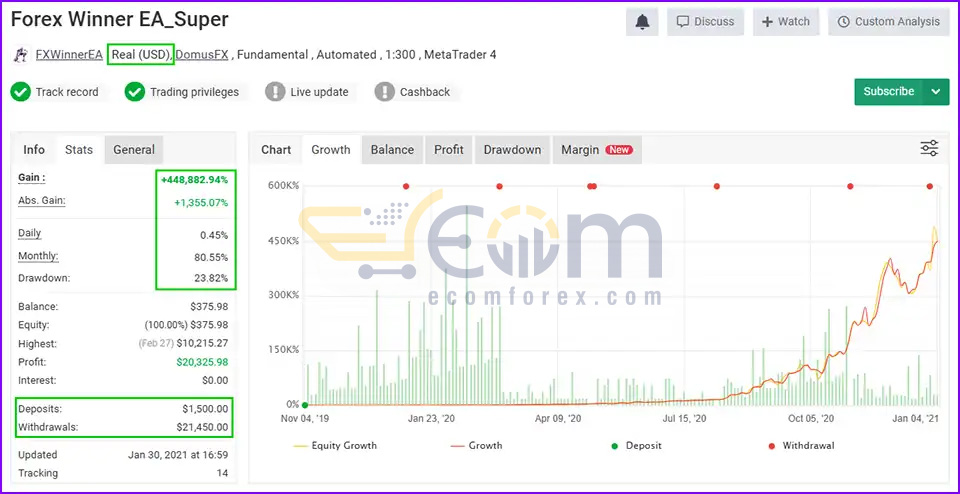
Task: Open the FXWinnerEA user link
Action: (69, 54)
